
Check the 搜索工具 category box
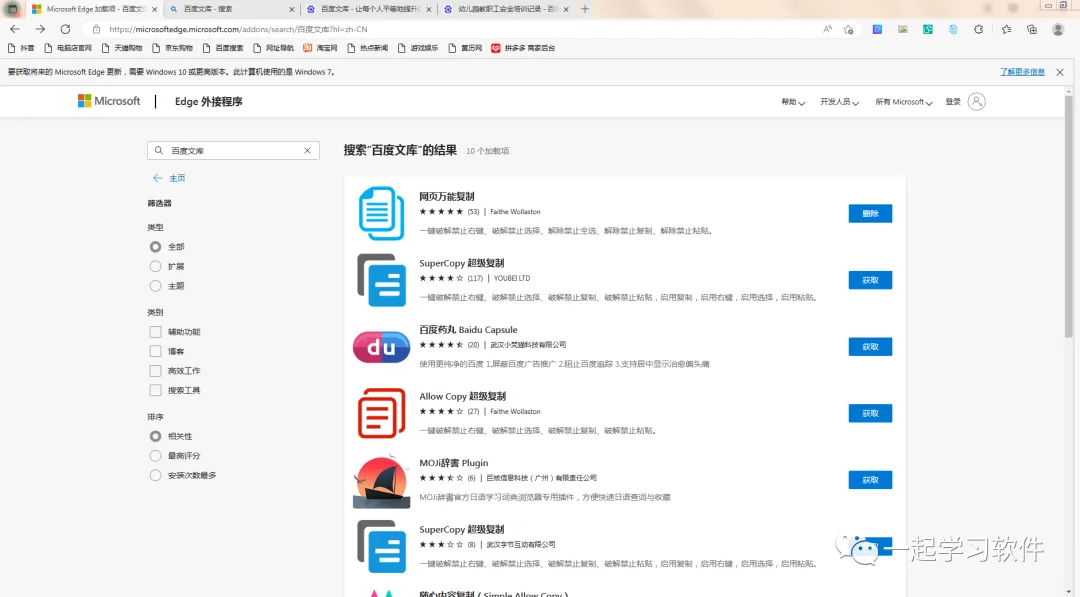tap(156, 390)
